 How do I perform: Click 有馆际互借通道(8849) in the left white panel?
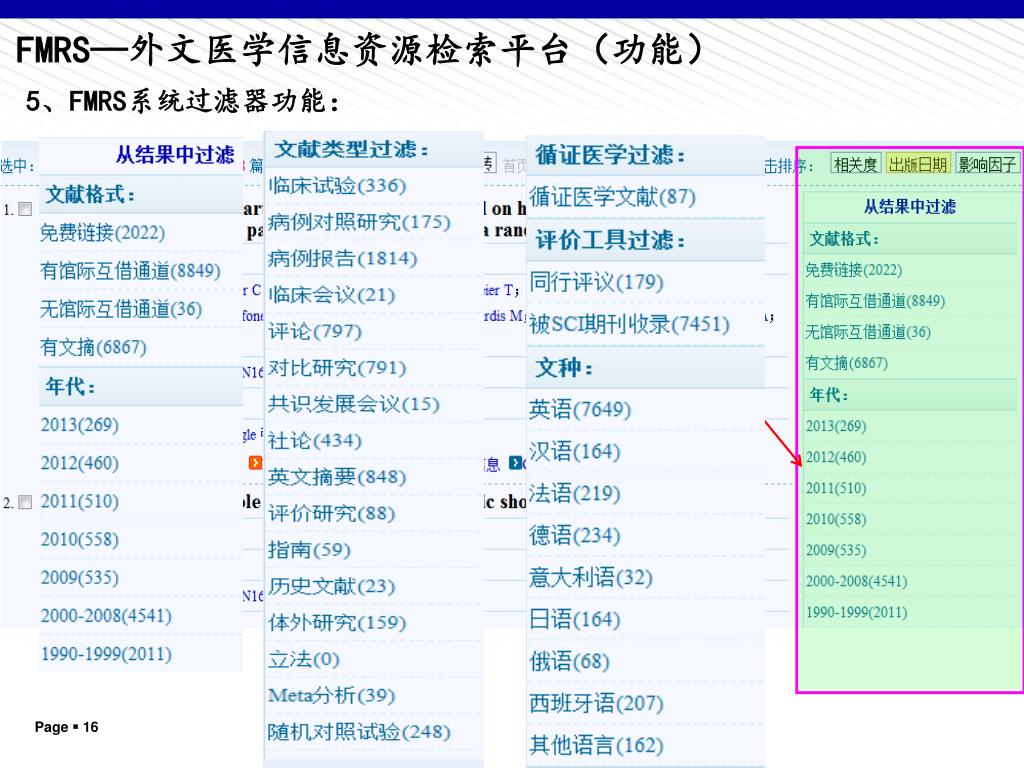point(131,270)
